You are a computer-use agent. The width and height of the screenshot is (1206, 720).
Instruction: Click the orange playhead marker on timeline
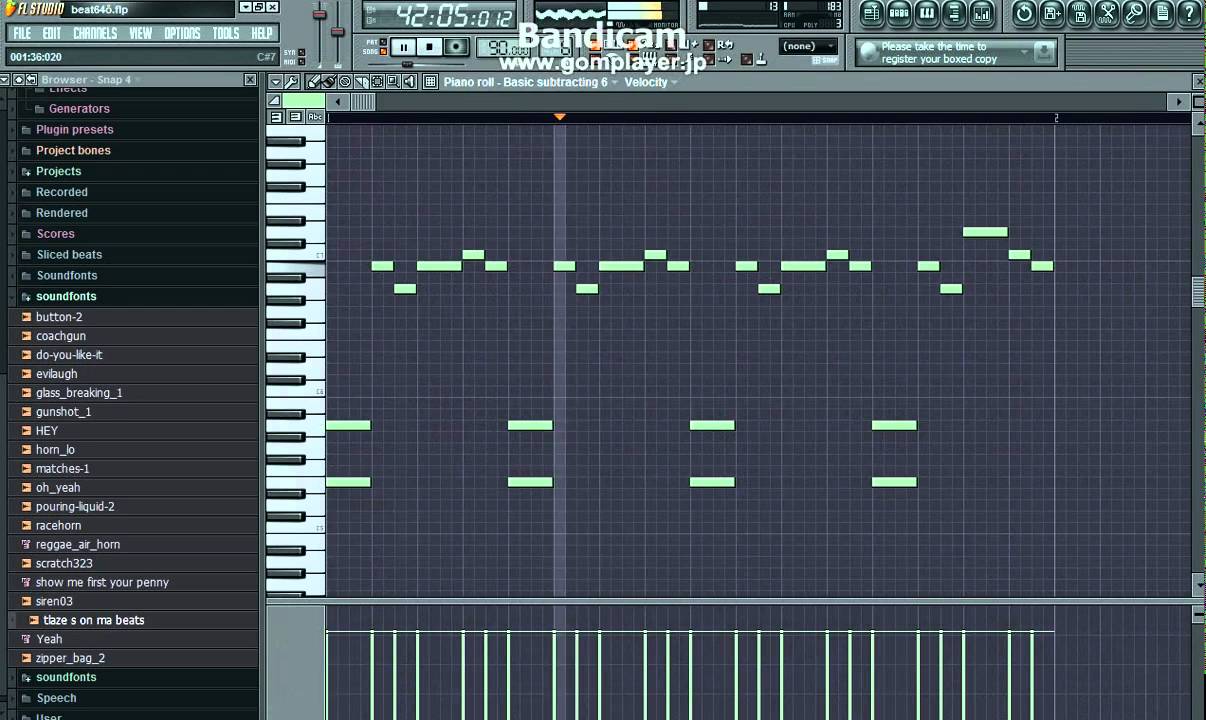pos(560,117)
